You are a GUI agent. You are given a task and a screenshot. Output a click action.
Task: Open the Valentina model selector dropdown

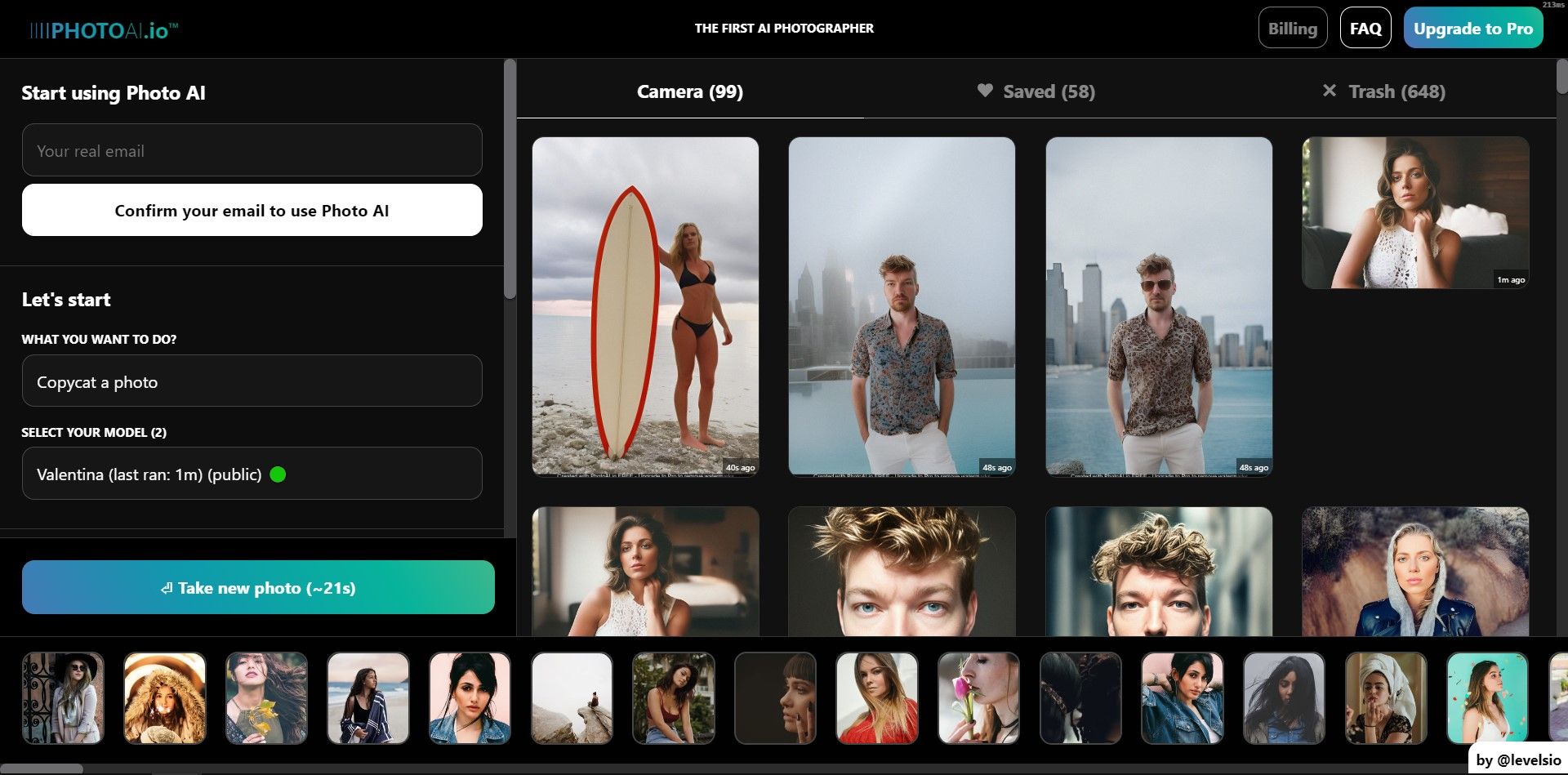[x=252, y=474]
